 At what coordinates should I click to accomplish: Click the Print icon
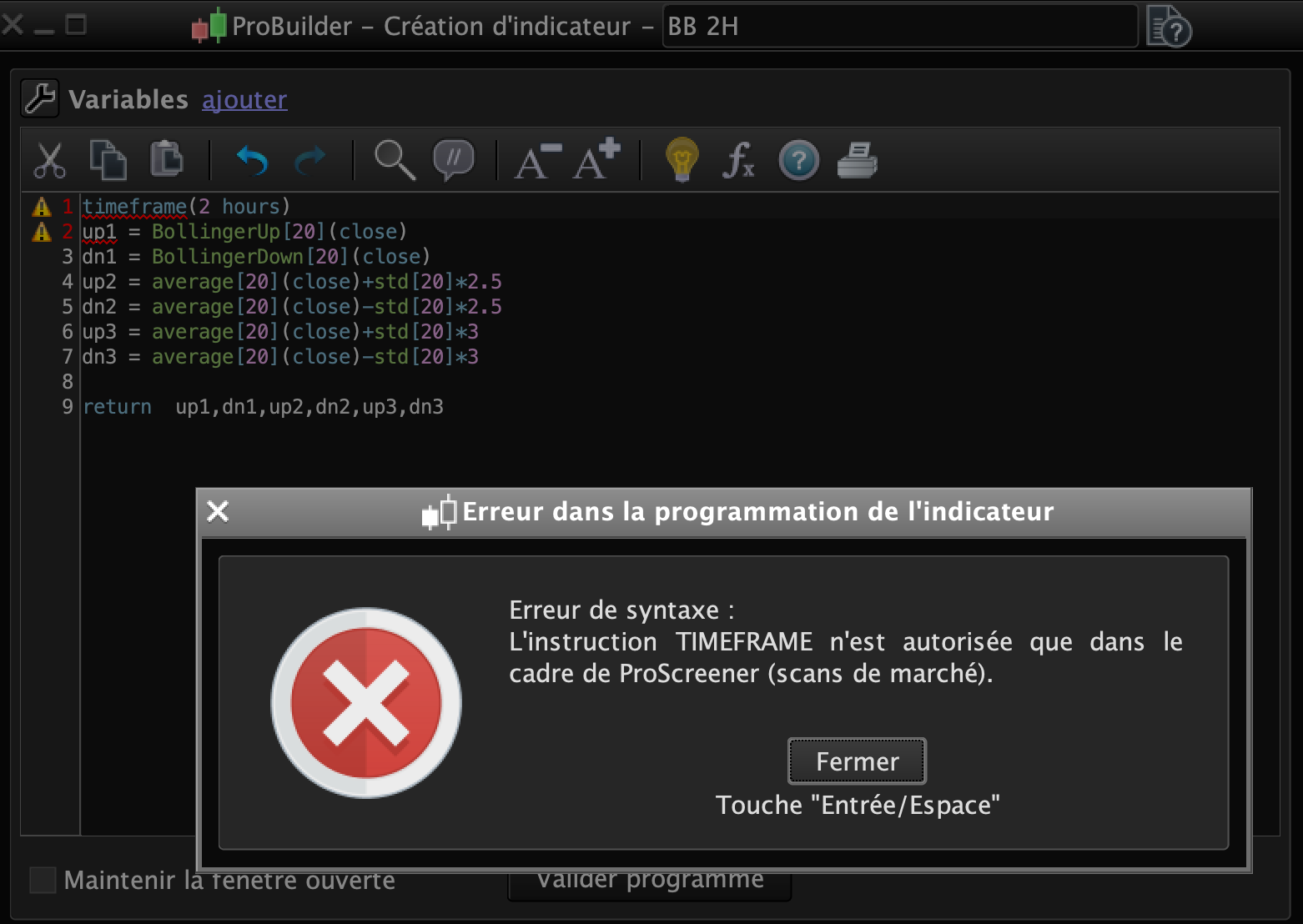[858, 160]
